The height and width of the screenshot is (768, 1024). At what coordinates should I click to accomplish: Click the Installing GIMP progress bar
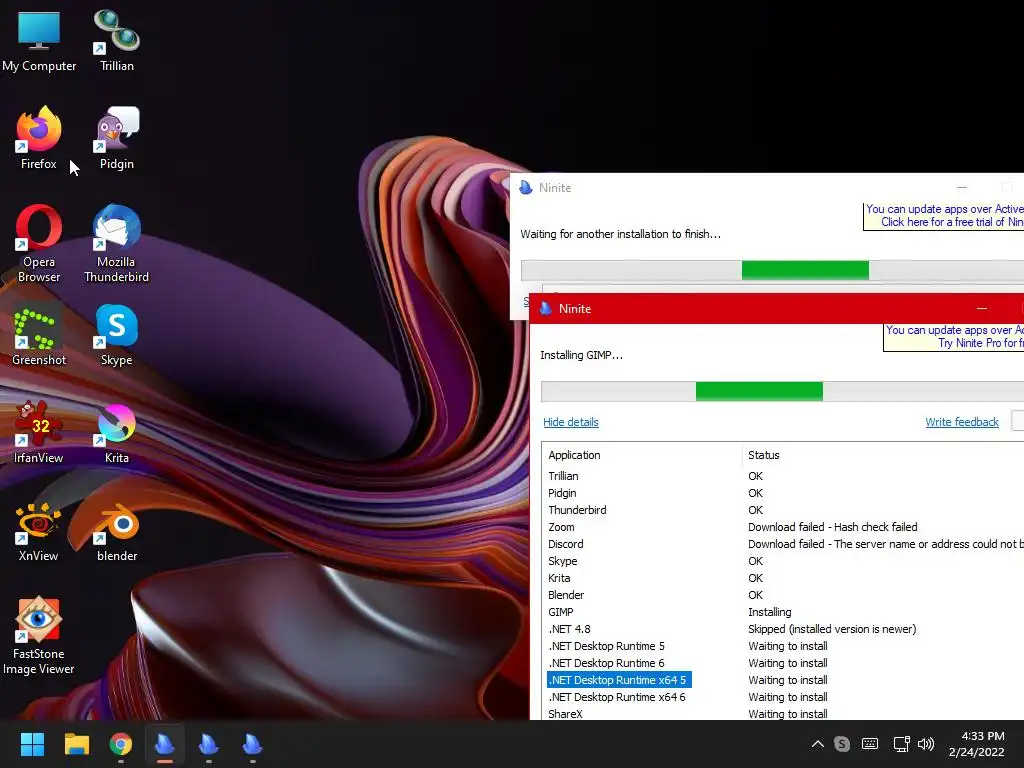tap(782, 391)
